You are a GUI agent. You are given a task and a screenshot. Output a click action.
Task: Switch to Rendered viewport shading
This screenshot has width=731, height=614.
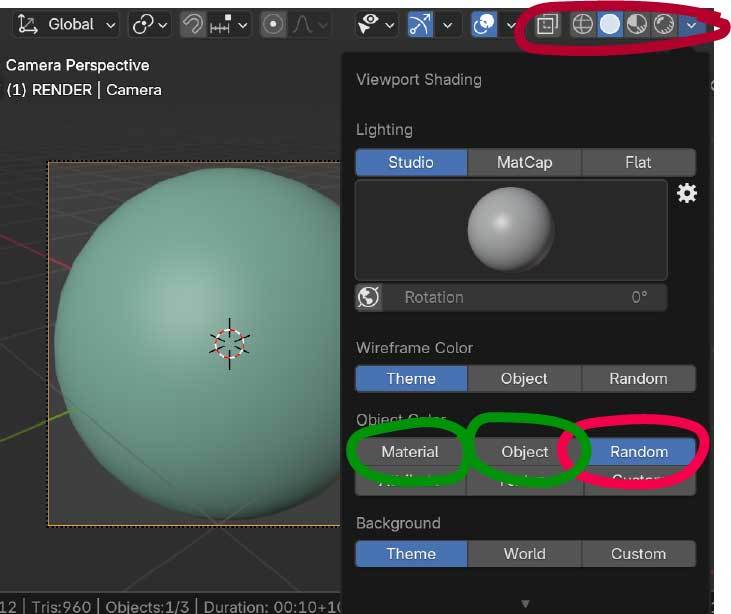coord(664,24)
